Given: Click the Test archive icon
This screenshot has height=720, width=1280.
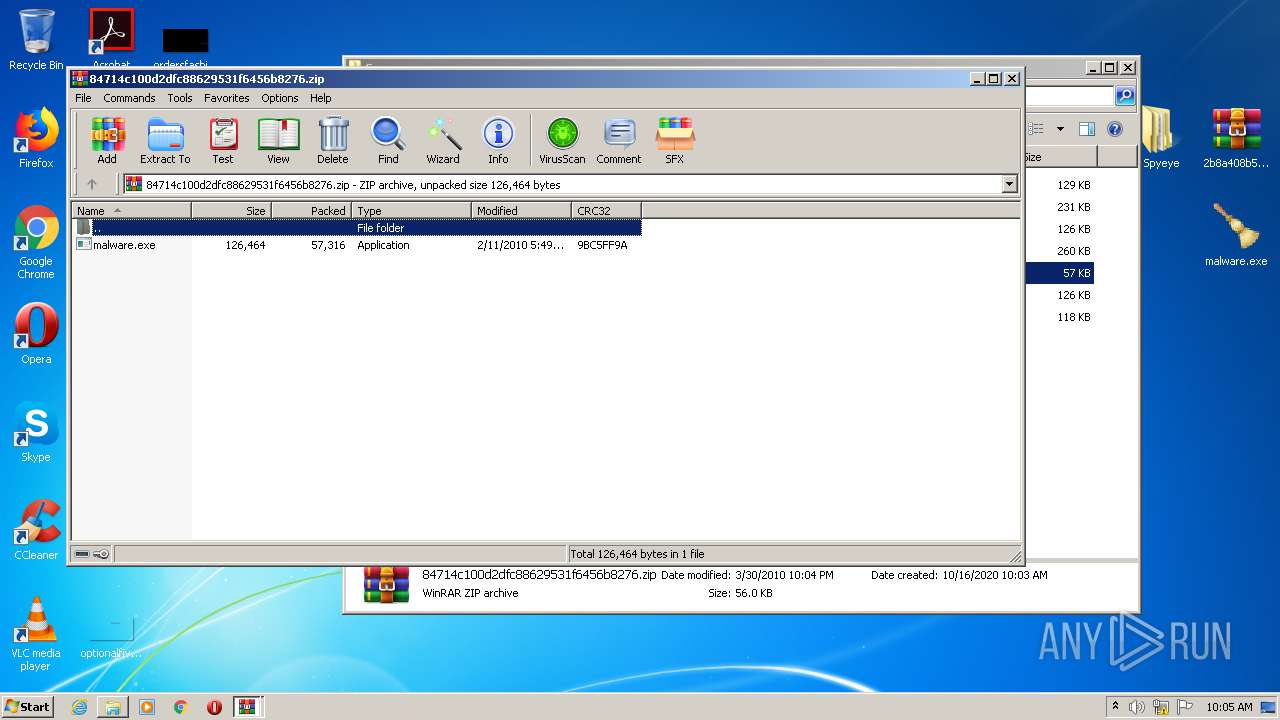Looking at the screenshot, I should (223, 140).
